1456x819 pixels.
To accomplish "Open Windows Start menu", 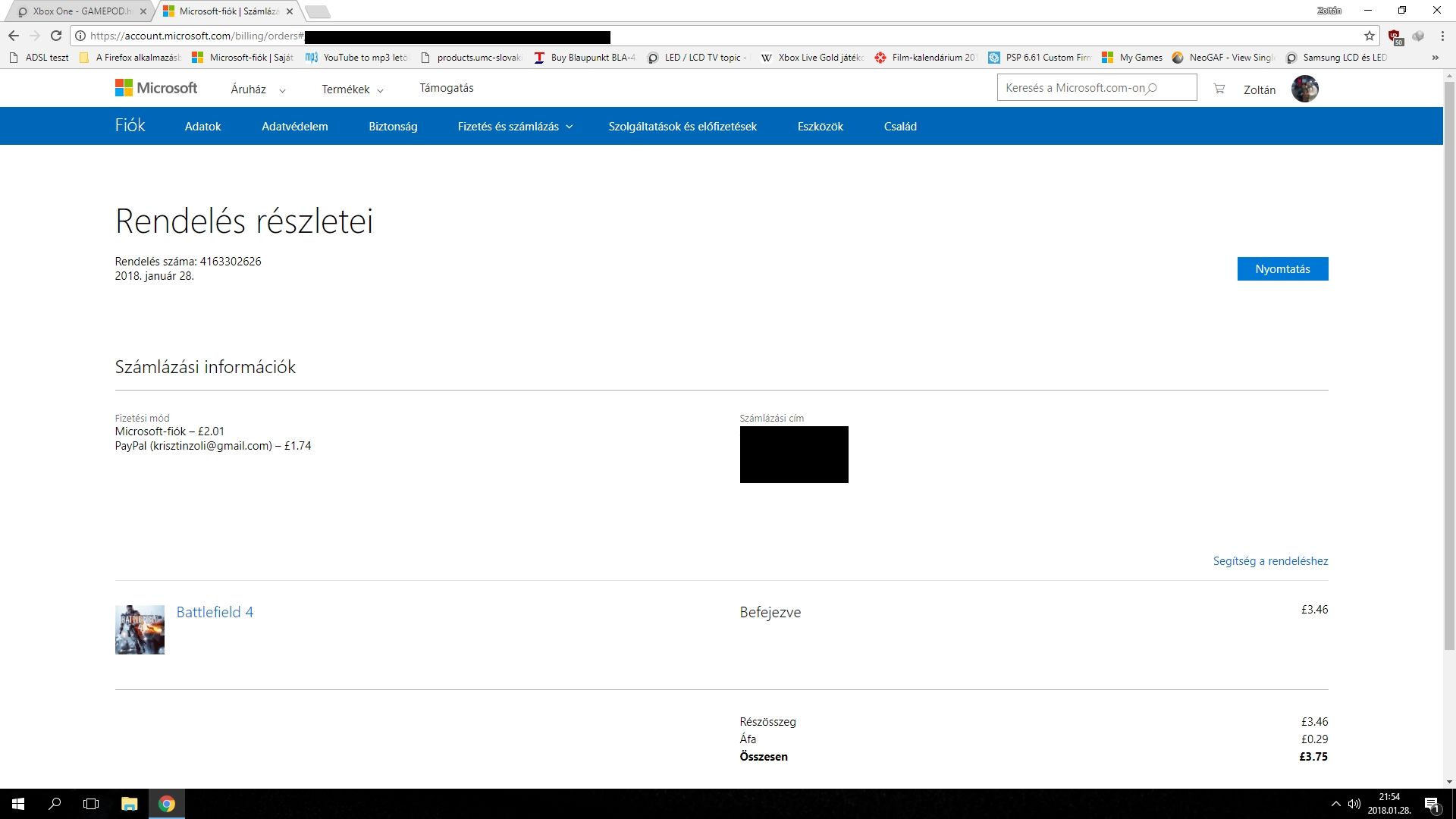I will [18, 804].
